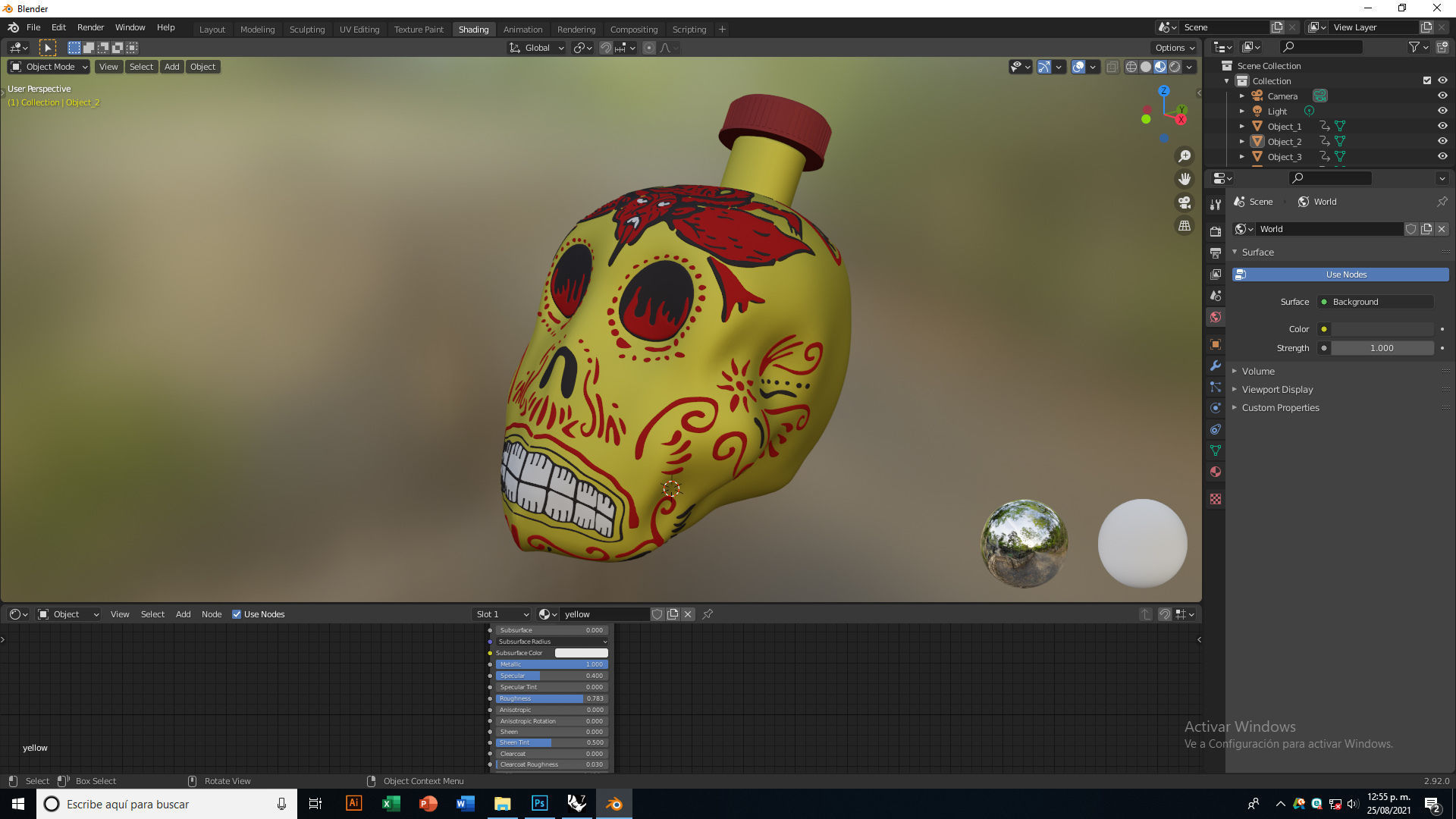The width and height of the screenshot is (1456, 819).
Task: Click the pin icon in Properties header
Action: (1442, 202)
